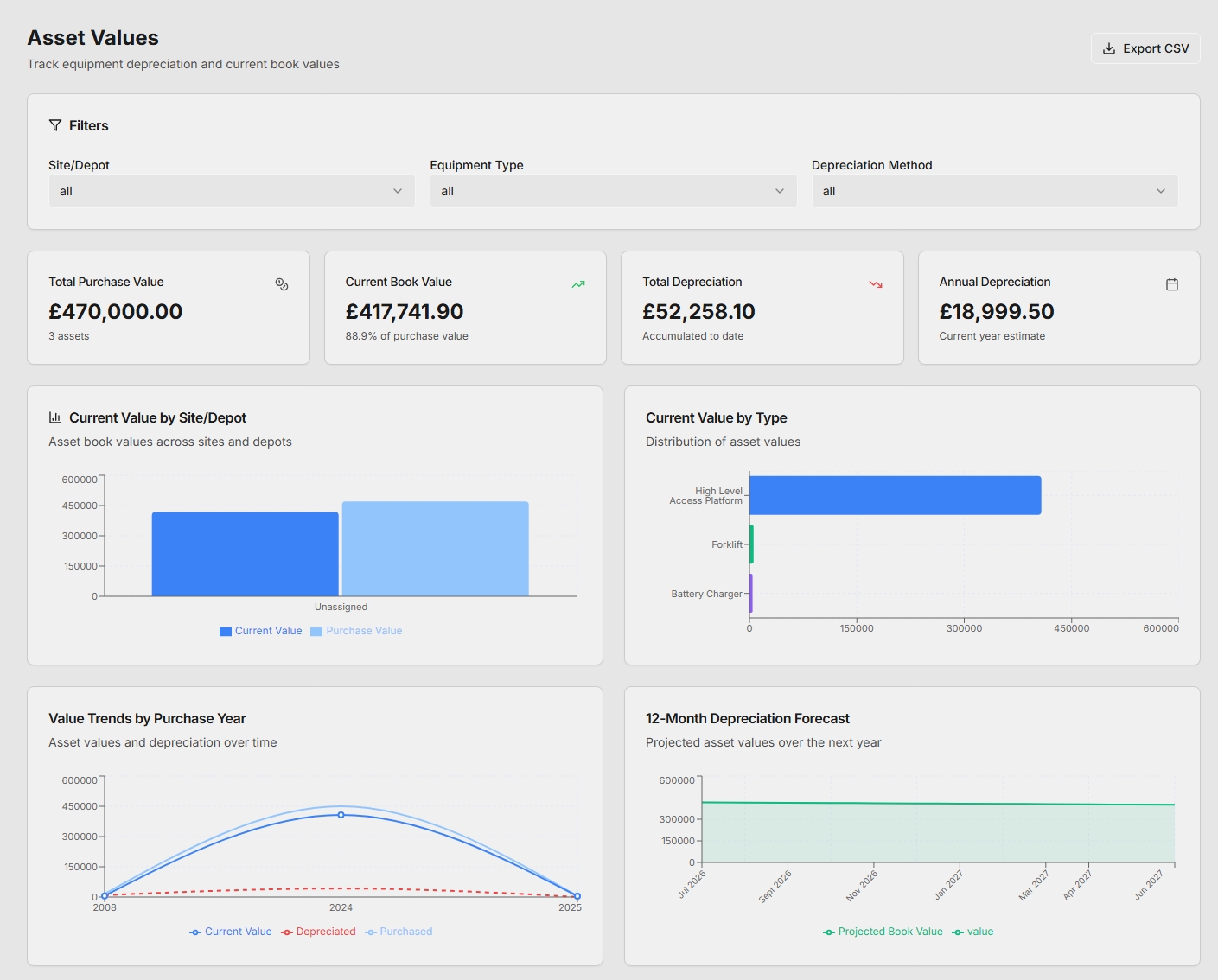Open the Site/Depot dropdown
The height and width of the screenshot is (980, 1218).
[232, 191]
